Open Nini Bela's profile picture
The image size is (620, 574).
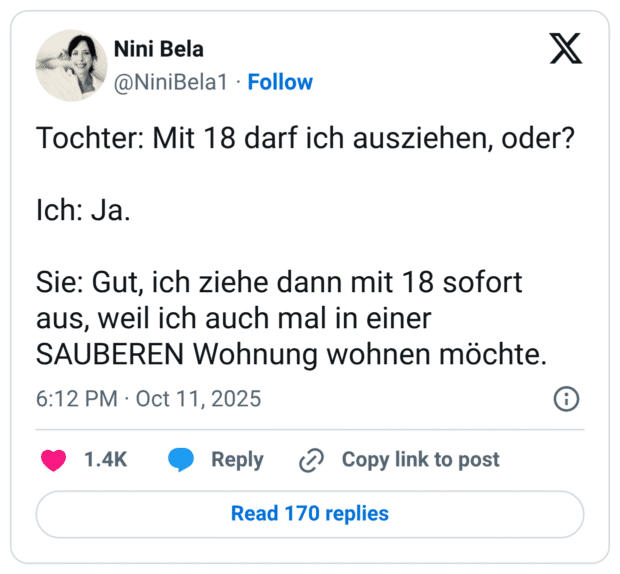tap(71, 65)
